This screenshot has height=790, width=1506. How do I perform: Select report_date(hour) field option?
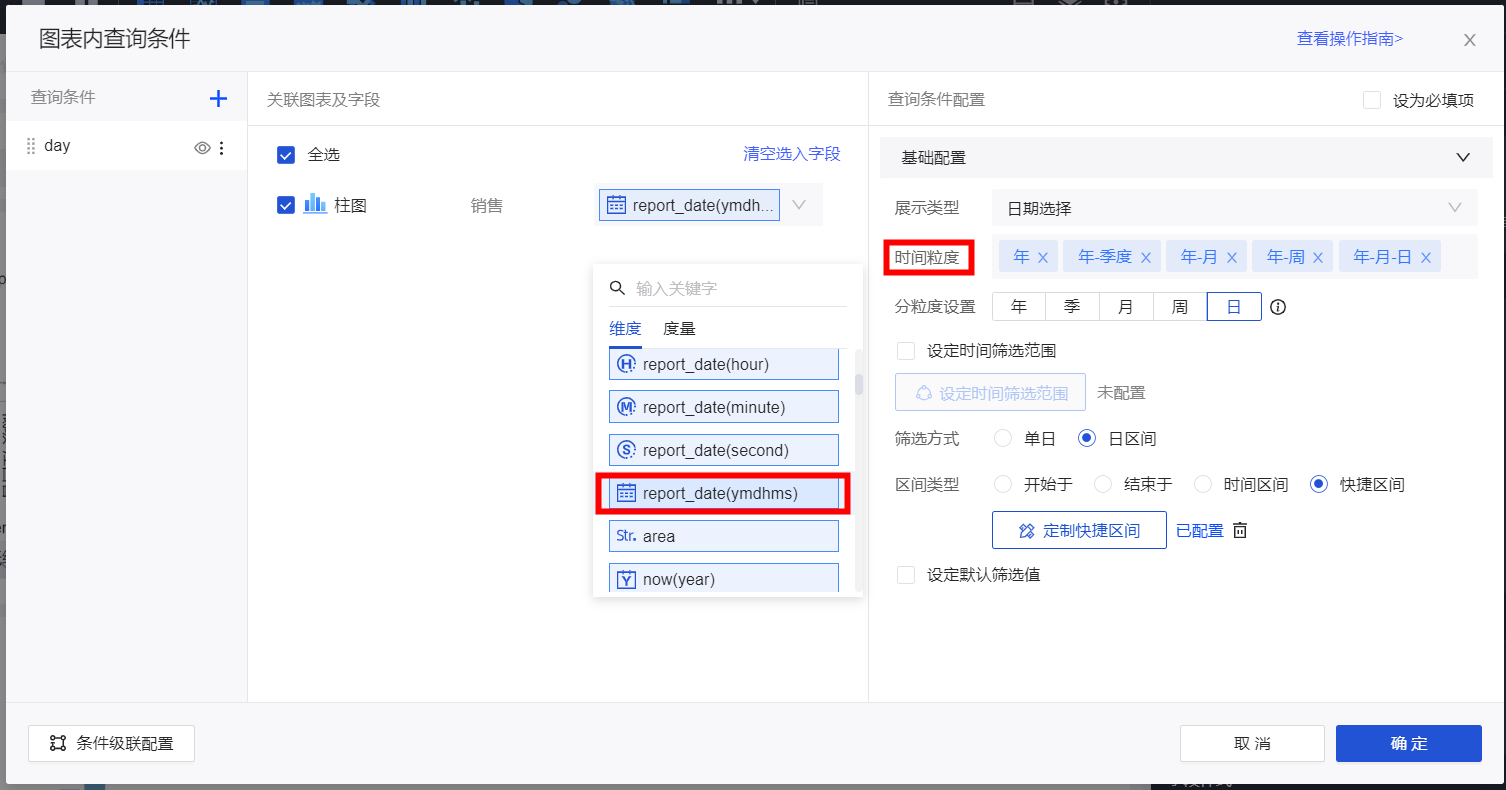(723, 364)
